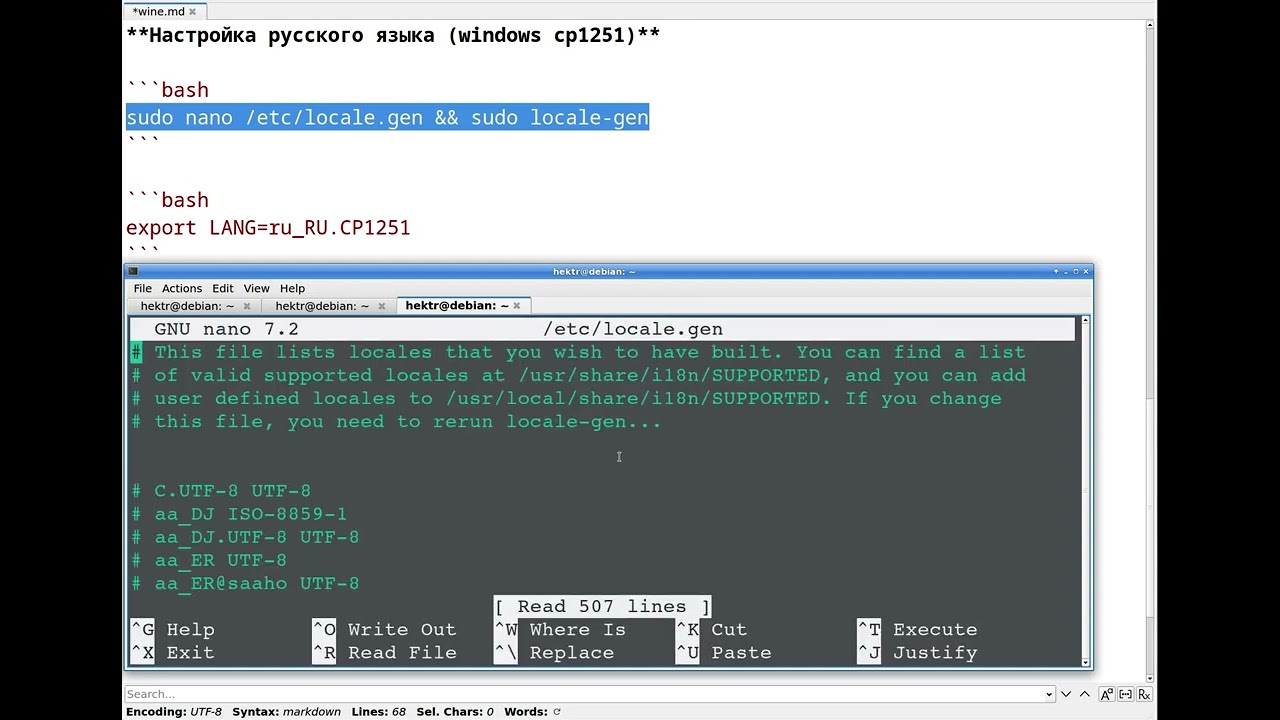Open the terminal window icon menu
Image resolution: width=1280 pixels, height=720 pixels.
[133, 271]
